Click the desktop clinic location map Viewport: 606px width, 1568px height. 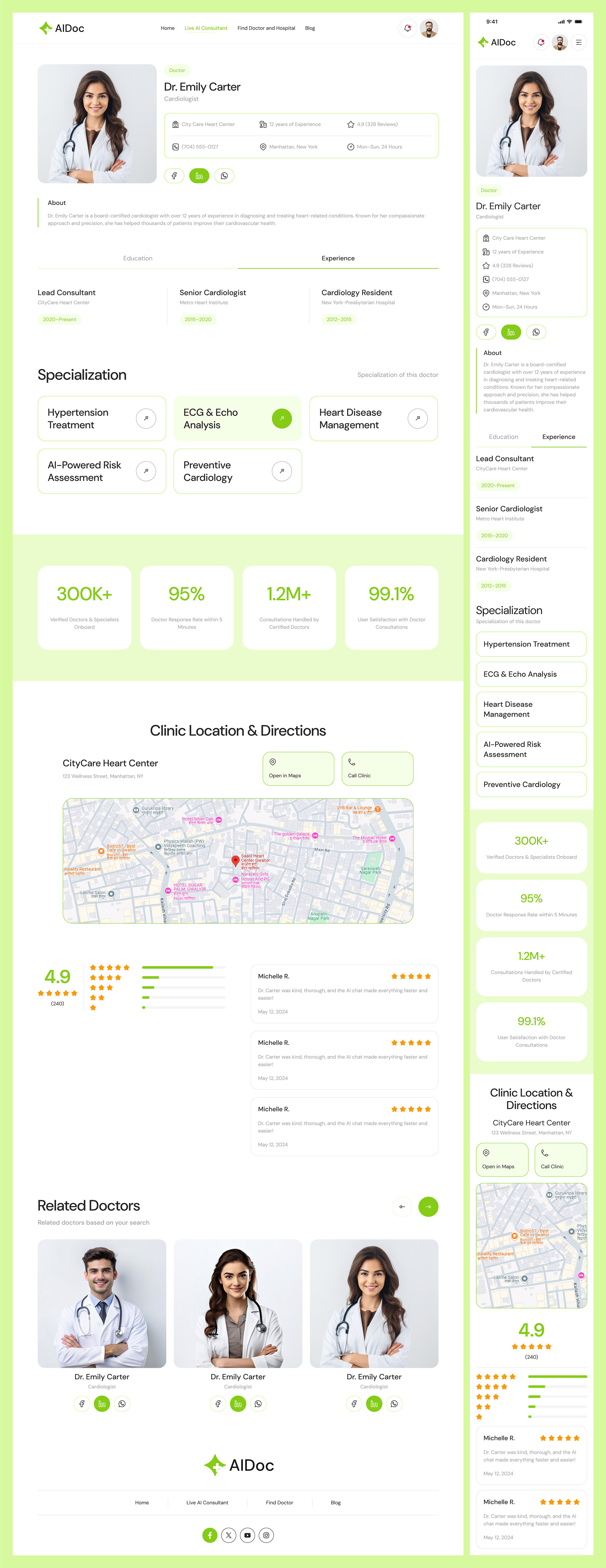(238, 861)
